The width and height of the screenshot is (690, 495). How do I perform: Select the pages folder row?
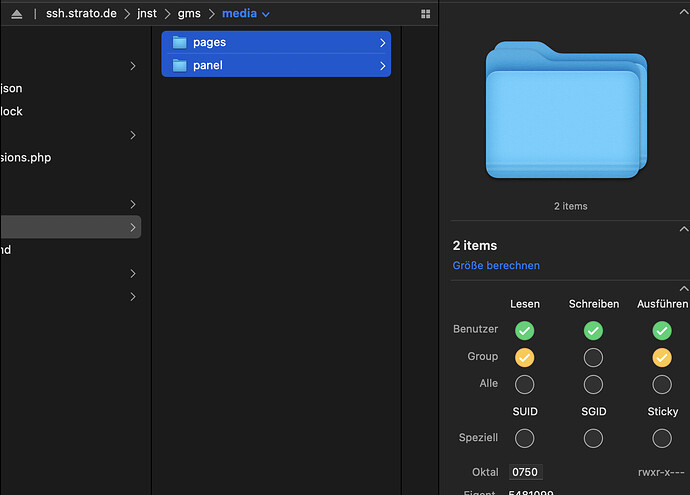pyautogui.click(x=276, y=42)
